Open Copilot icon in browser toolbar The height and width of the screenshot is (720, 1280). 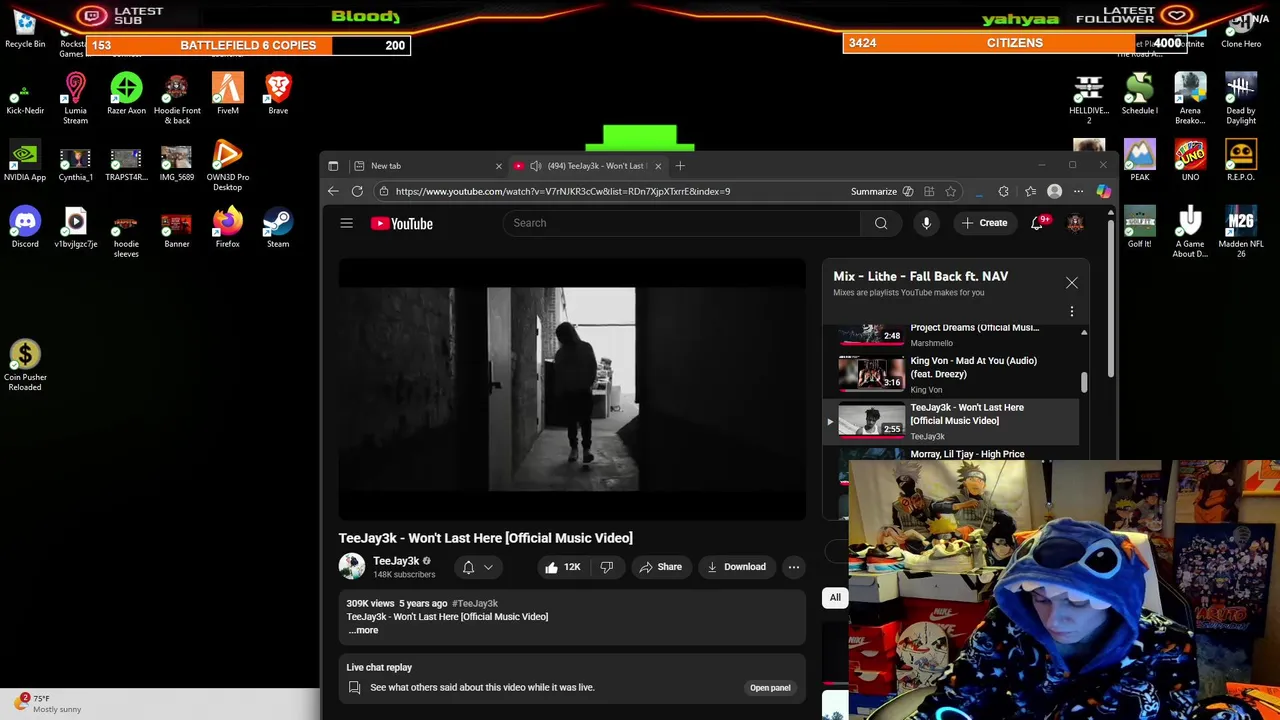tap(1103, 191)
